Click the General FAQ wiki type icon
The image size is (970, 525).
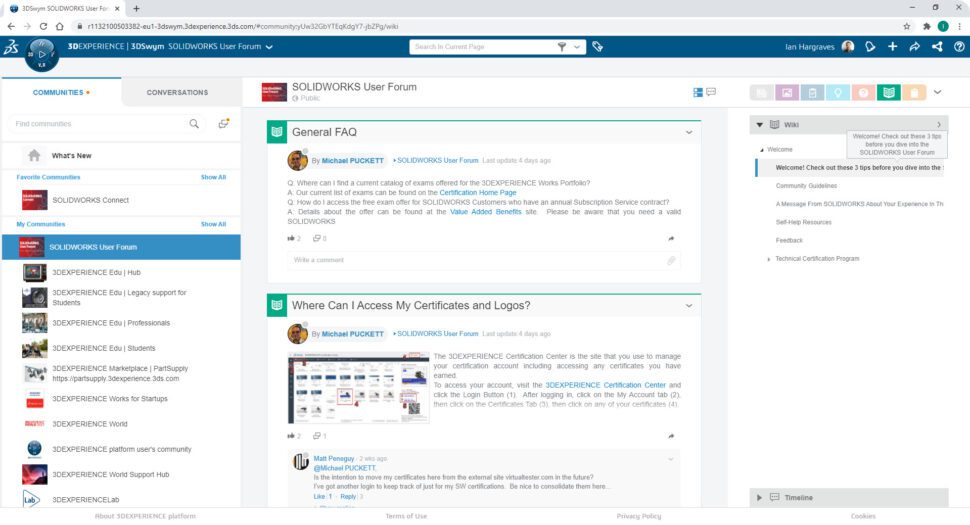[x=277, y=132]
